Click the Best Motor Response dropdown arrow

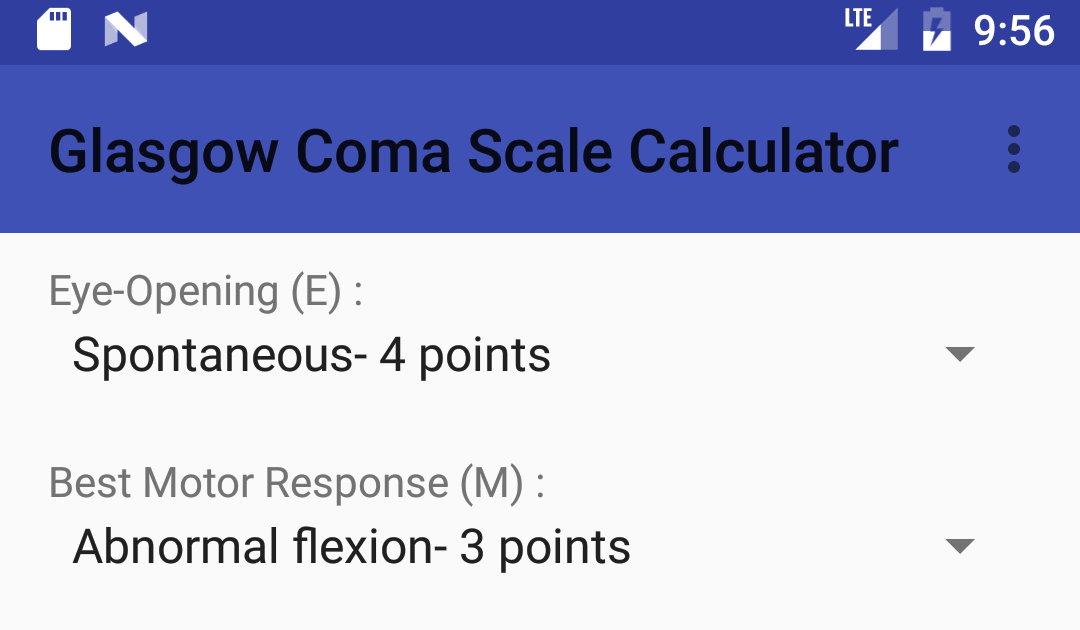click(x=960, y=546)
